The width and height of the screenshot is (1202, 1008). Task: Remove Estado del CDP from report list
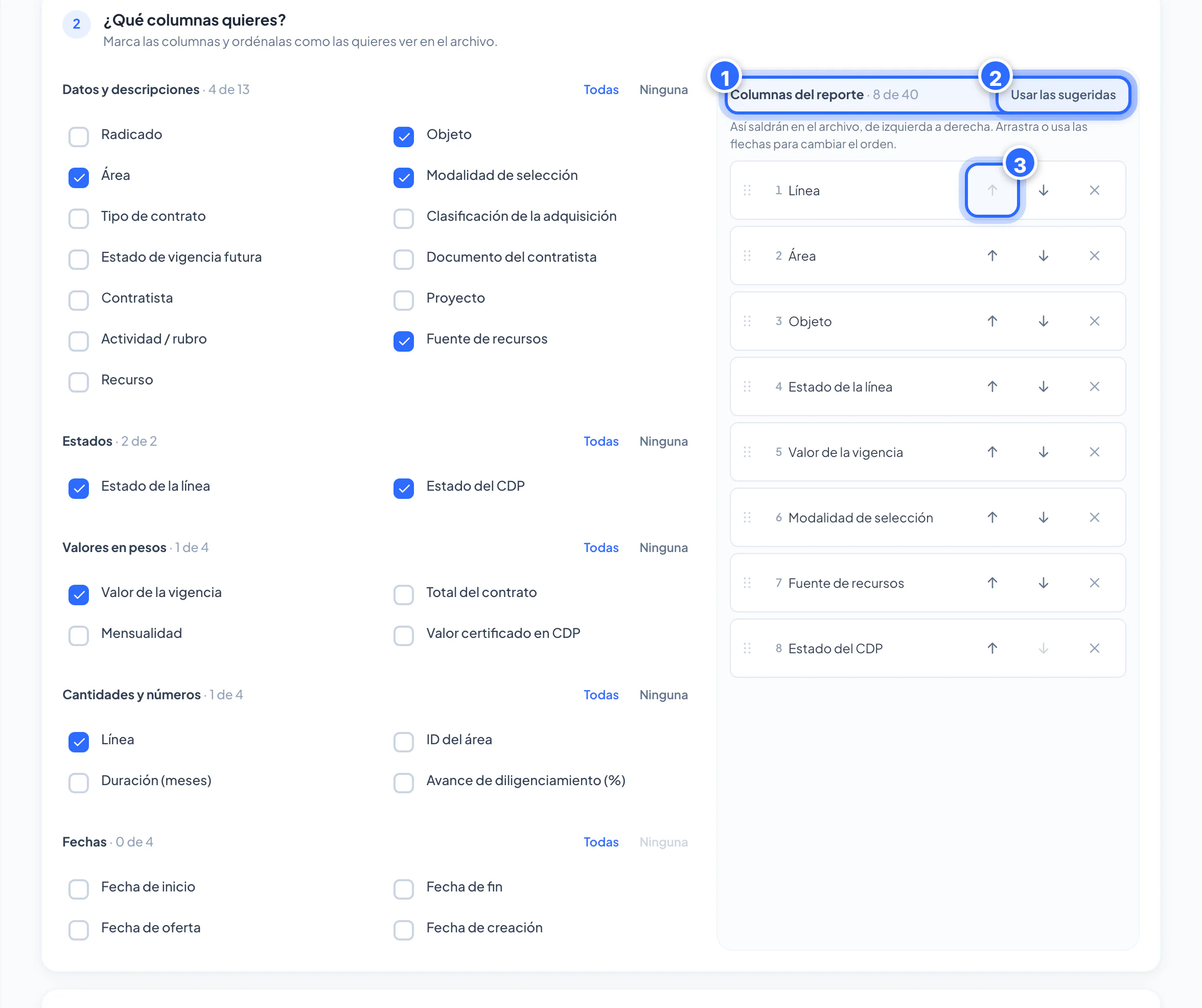[1094, 649]
